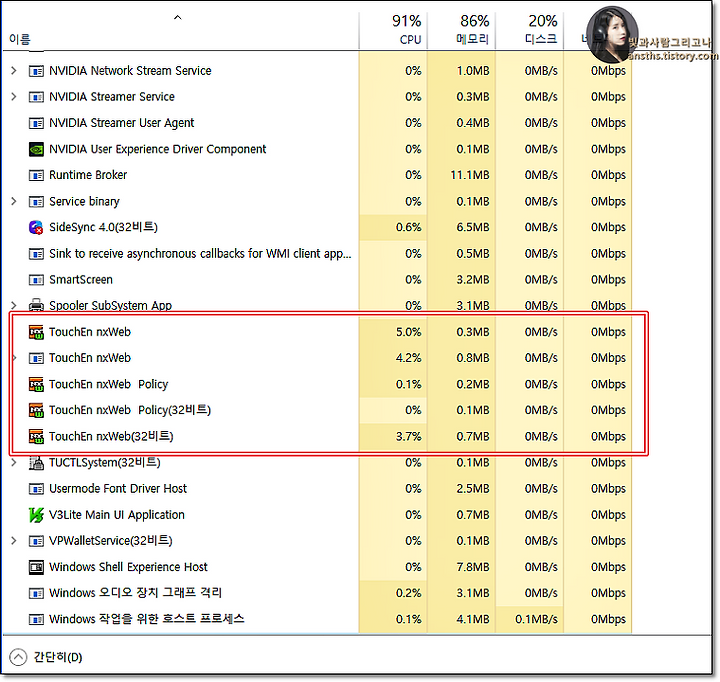Expand Spooler SubSystem App row
This screenshot has height=682, width=720.
point(14,305)
